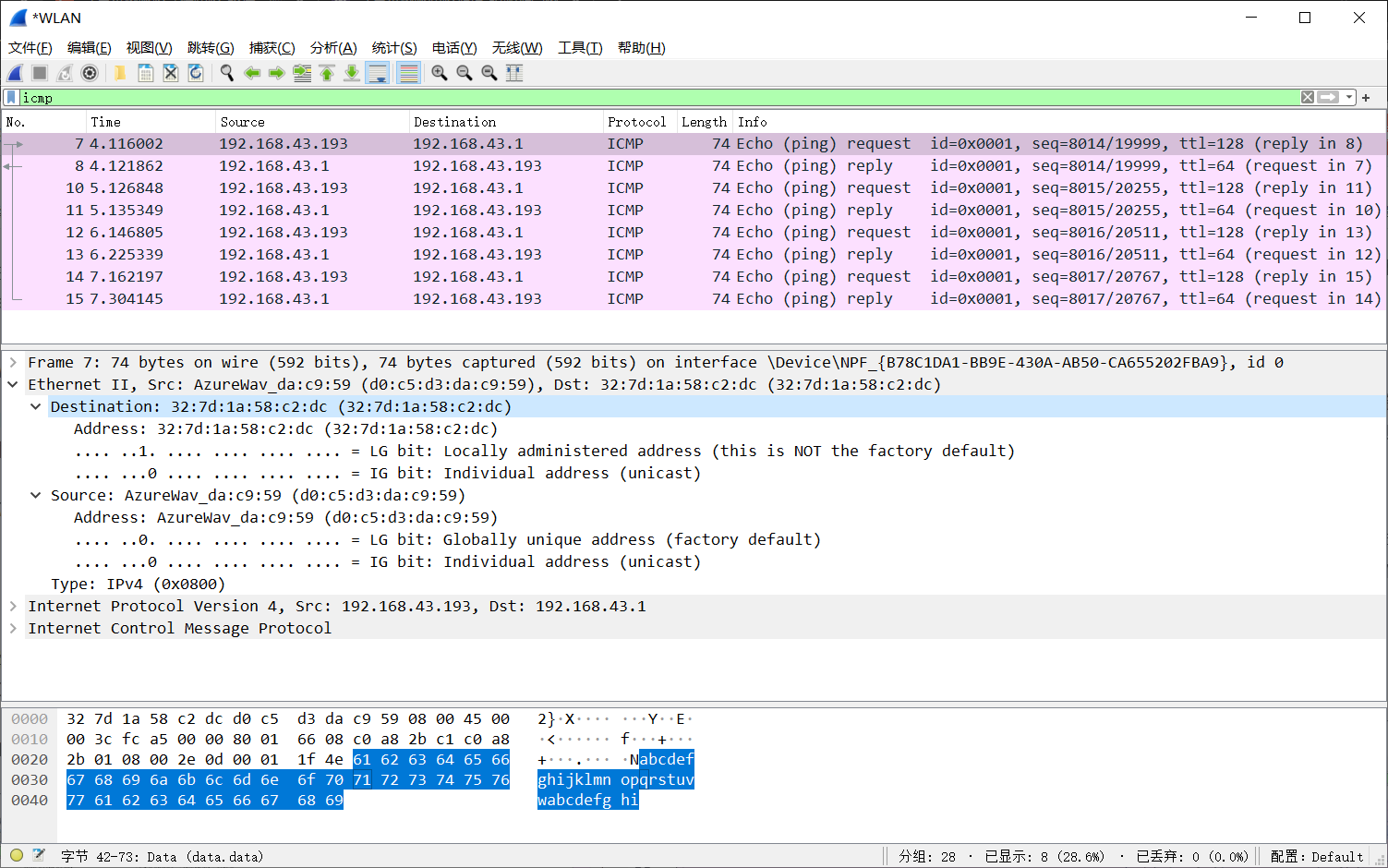Go forward to next packet with the right arrow

pos(276,73)
